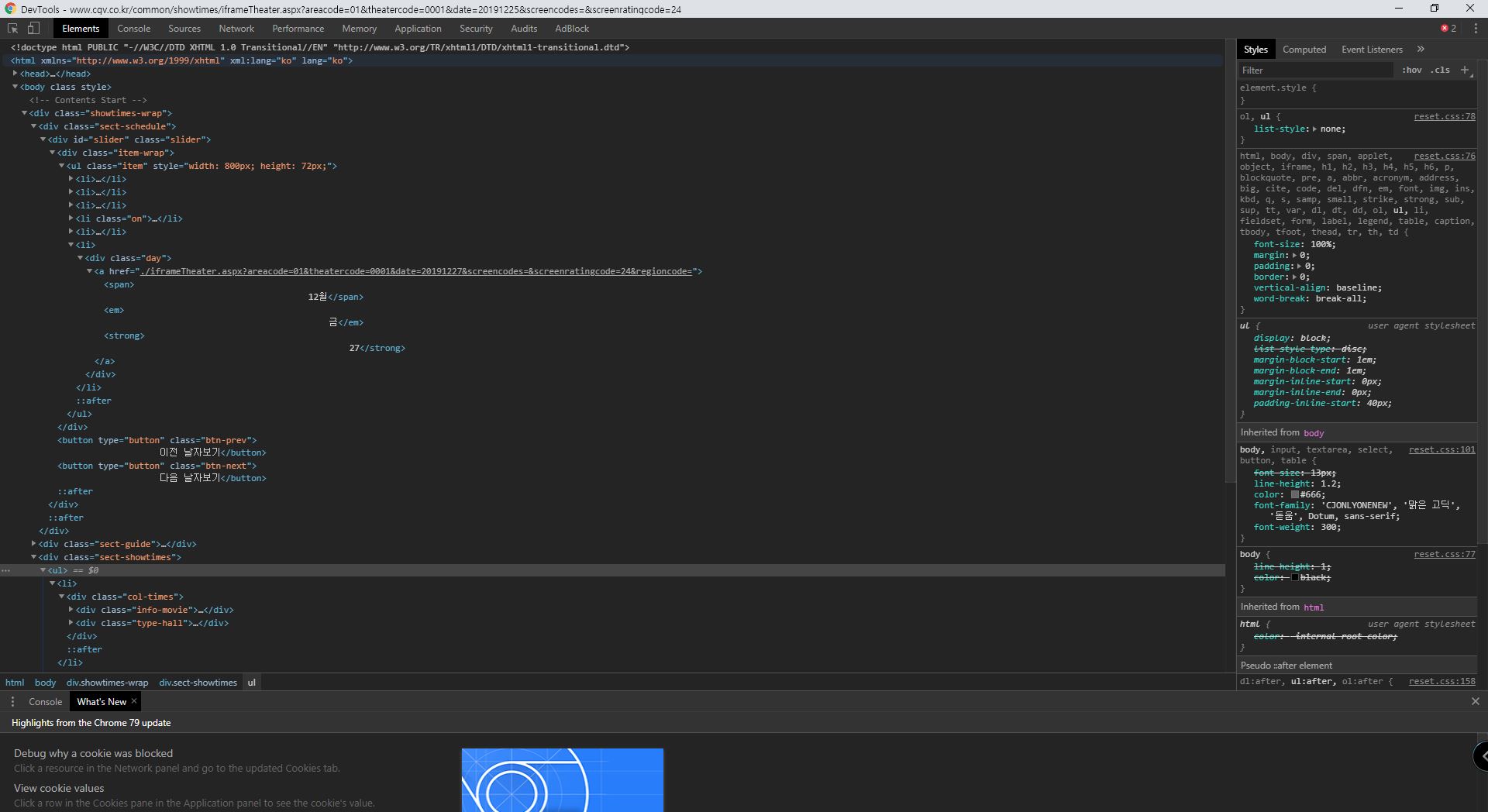Click the "View cookie values" item
This screenshot has height=812, width=1488.
click(x=59, y=788)
